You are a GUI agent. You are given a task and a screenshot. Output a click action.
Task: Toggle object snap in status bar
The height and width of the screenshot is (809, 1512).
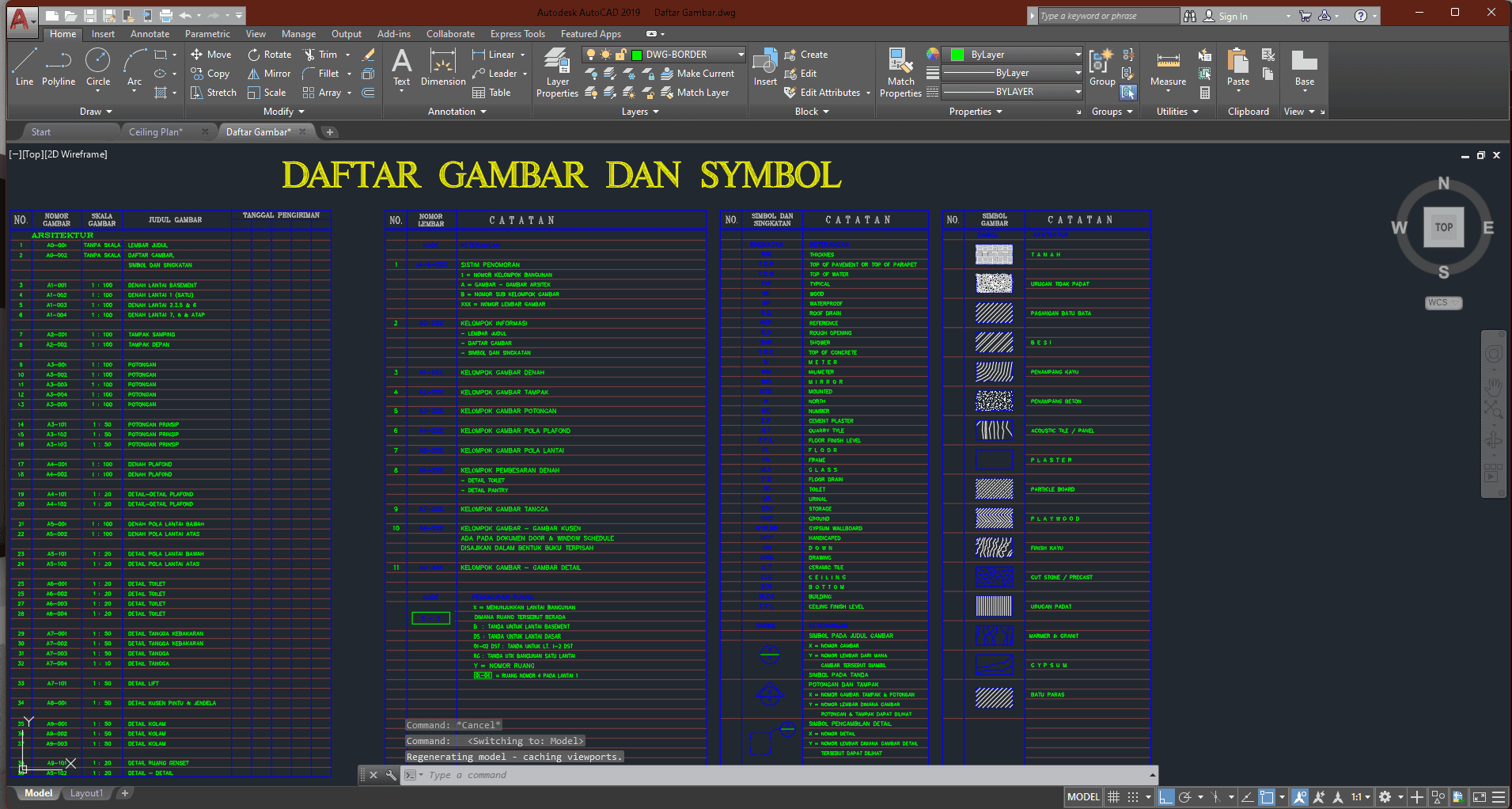point(1267,797)
